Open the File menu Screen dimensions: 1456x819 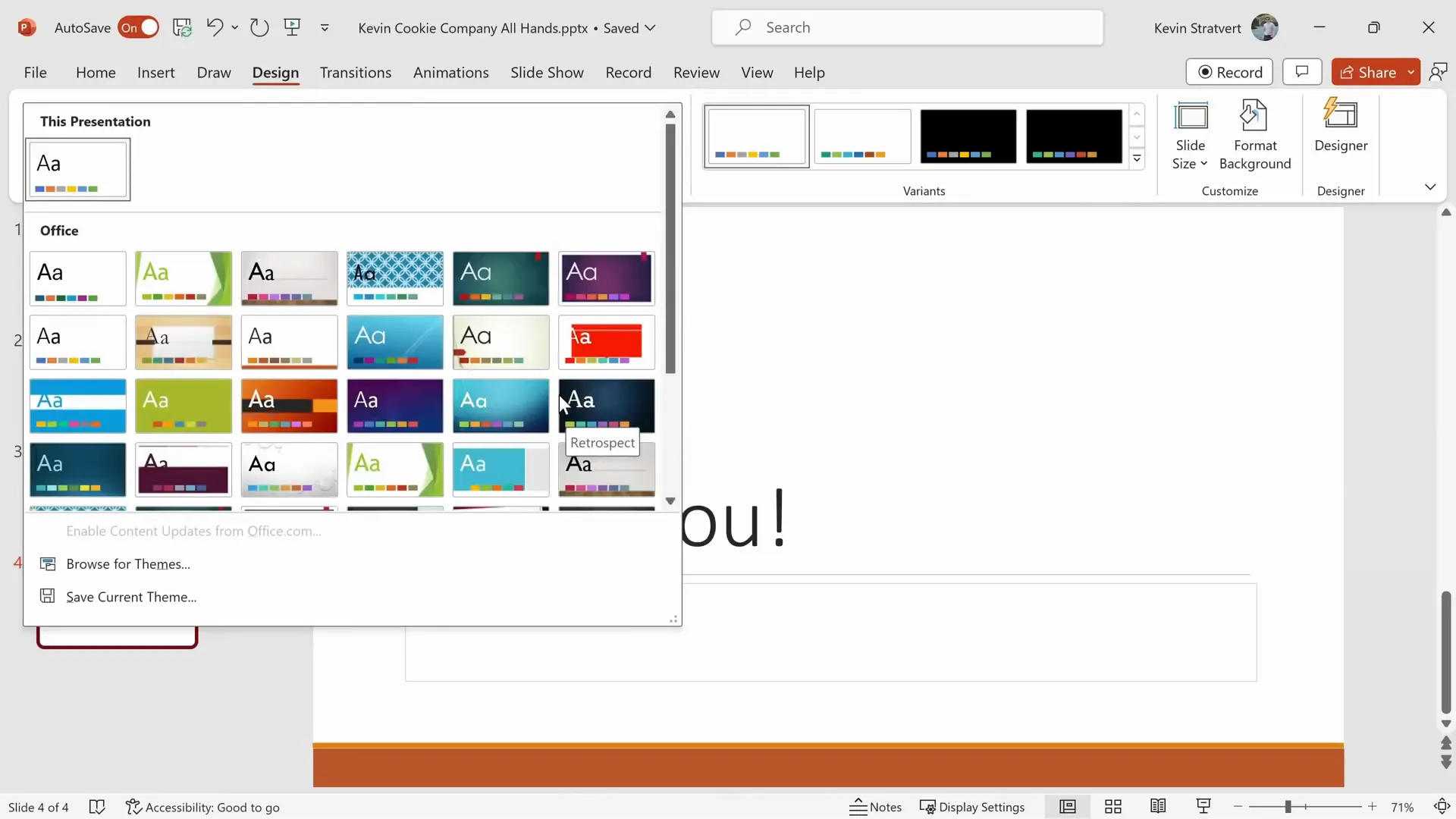point(35,73)
